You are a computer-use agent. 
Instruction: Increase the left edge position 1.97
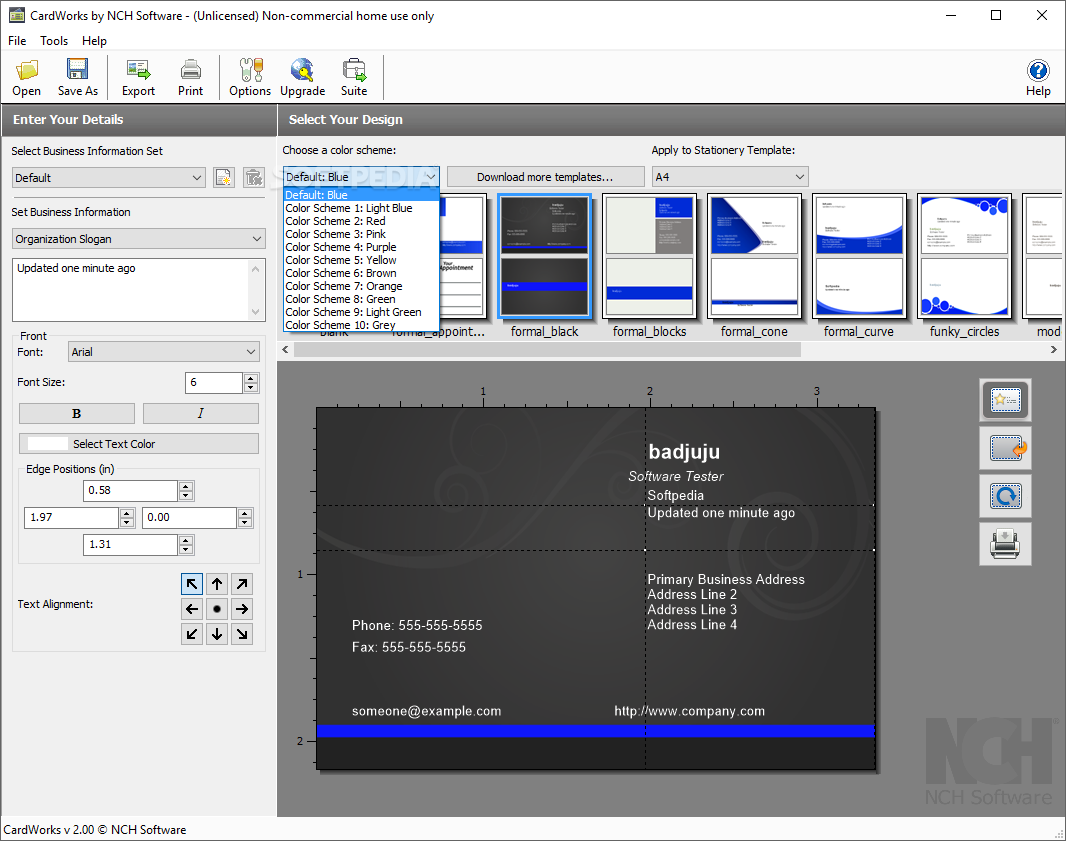coord(127,513)
